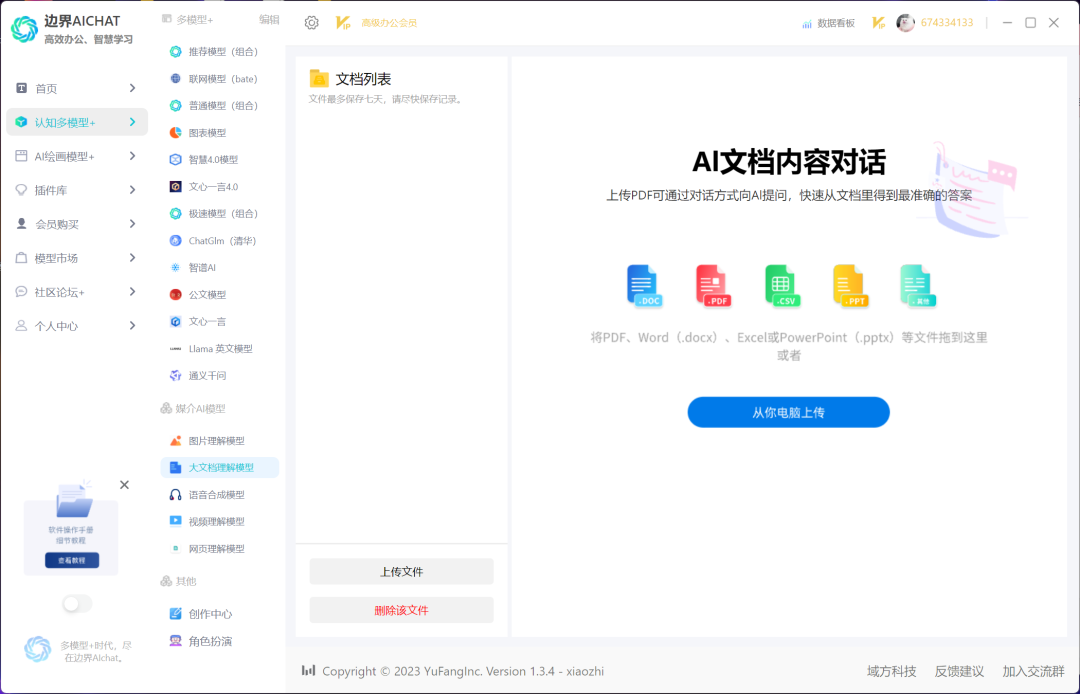The width and height of the screenshot is (1080, 694).
Task: Open the 数据看板 data dashboard
Action: 828,21
